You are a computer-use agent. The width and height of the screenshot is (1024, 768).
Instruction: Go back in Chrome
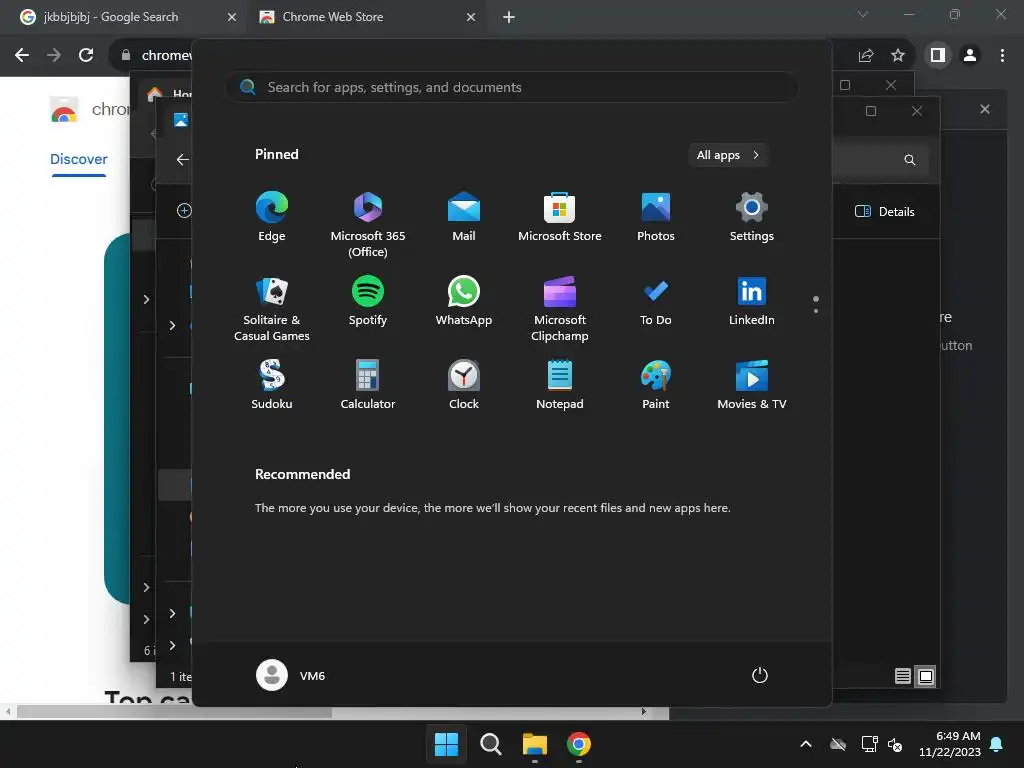coord(22,56)
